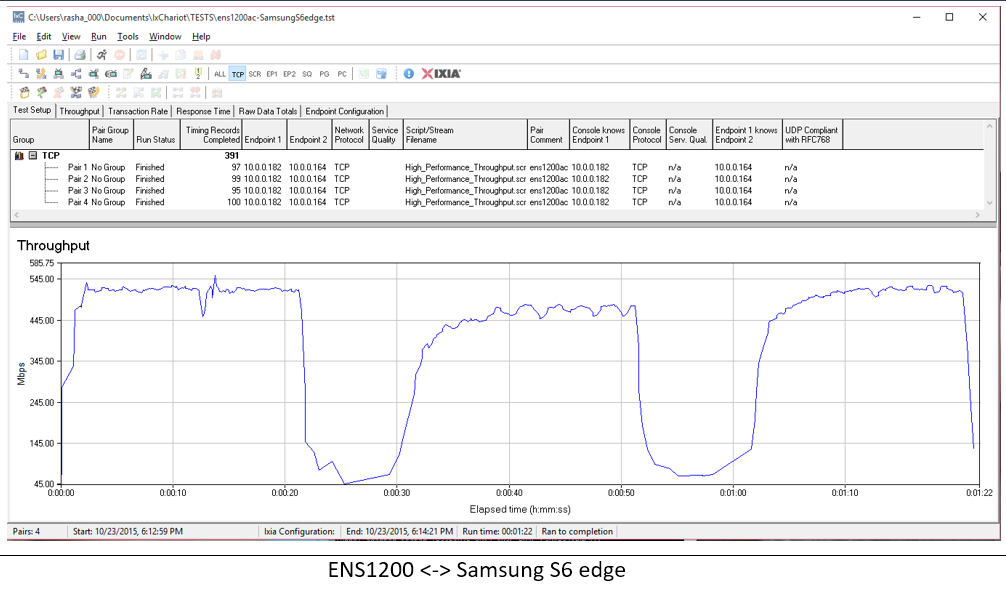Toggle the PC group filter

tap(342, 74)
